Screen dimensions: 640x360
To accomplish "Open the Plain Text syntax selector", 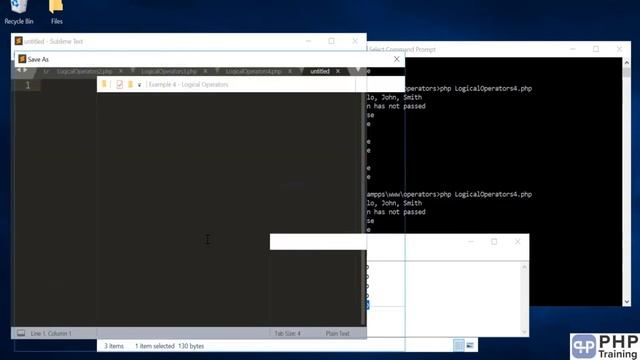I will (x=337, y=333).
